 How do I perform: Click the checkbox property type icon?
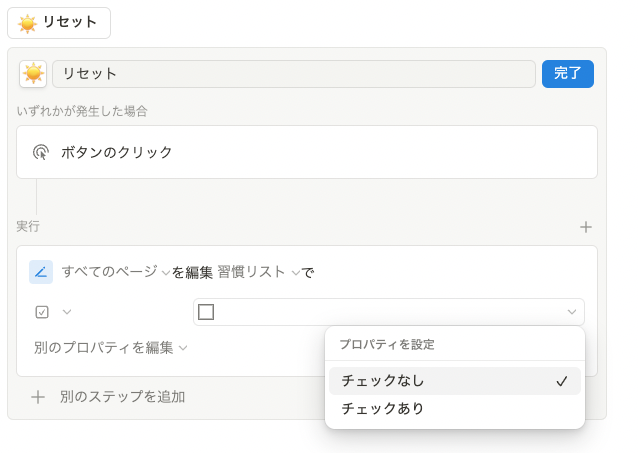click(x=42, y=312)
